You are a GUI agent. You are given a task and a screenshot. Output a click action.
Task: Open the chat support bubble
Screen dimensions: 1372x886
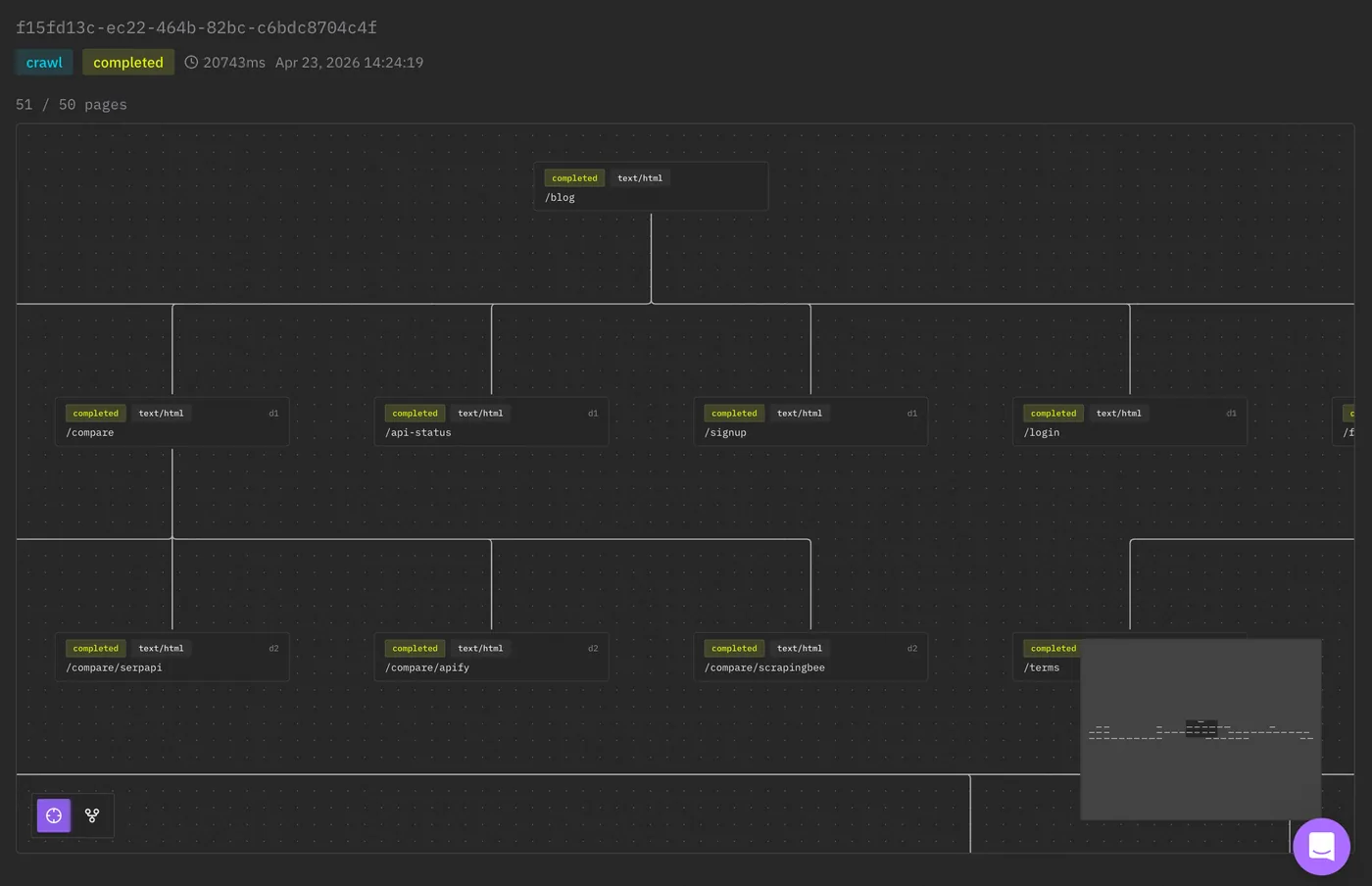click(1321, 846)
